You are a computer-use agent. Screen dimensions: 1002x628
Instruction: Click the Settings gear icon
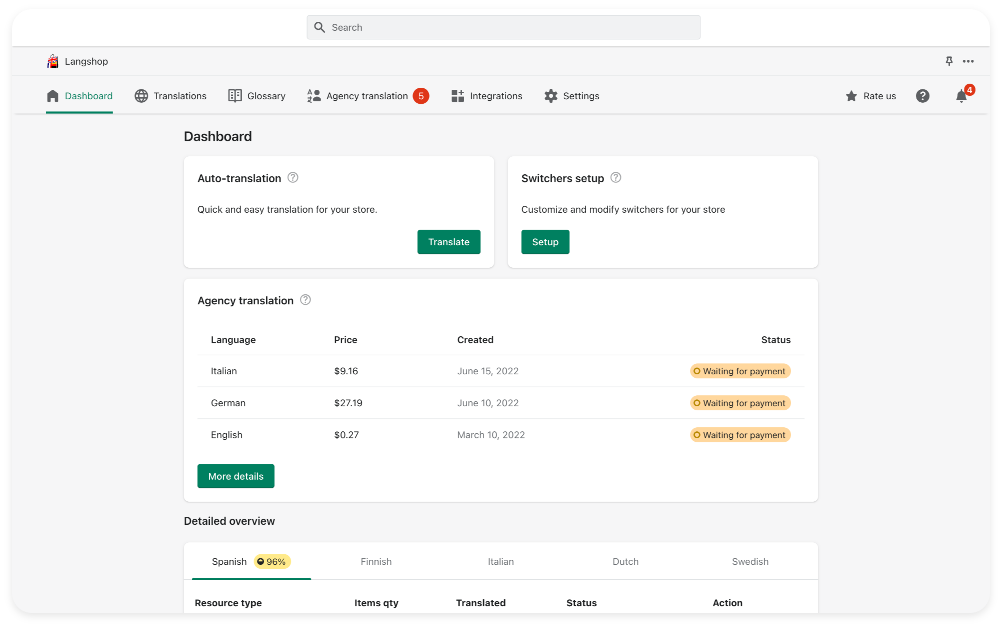[x=551, y=96]
